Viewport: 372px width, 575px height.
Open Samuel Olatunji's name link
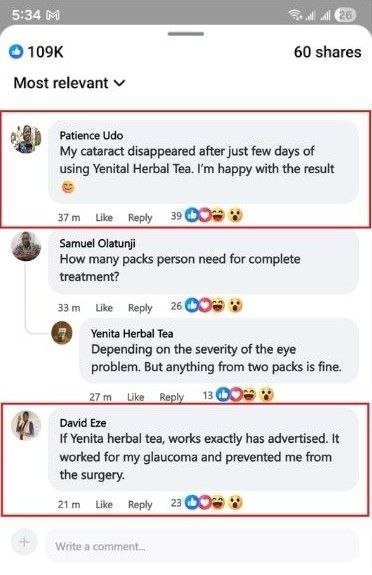click(97, 243)
